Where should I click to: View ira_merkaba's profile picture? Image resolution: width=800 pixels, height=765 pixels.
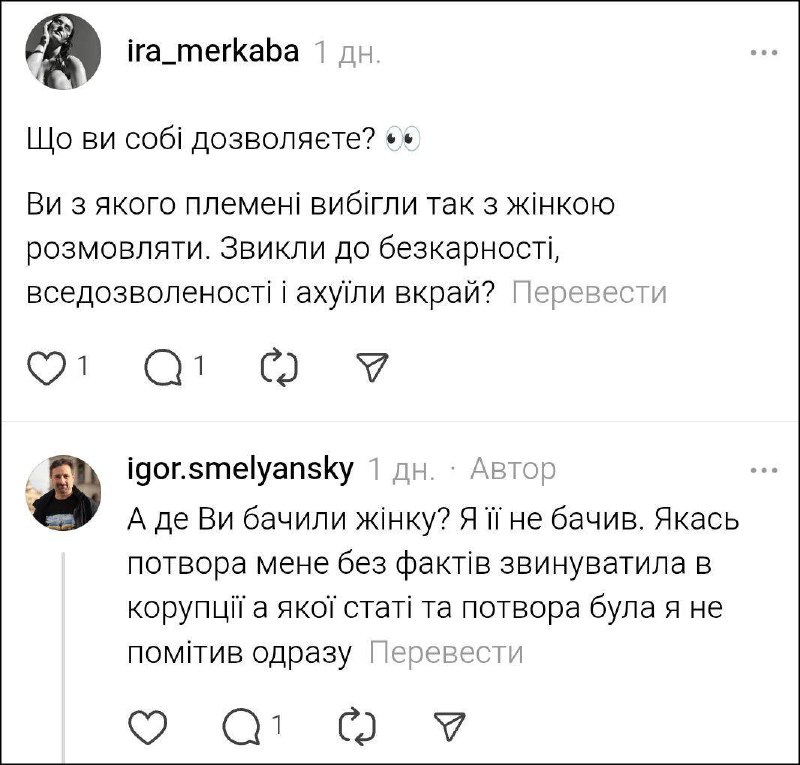62,52
